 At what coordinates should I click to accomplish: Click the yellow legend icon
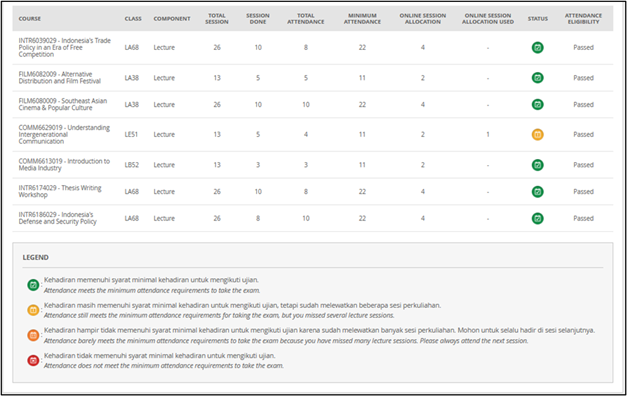[x=33, y=310]
